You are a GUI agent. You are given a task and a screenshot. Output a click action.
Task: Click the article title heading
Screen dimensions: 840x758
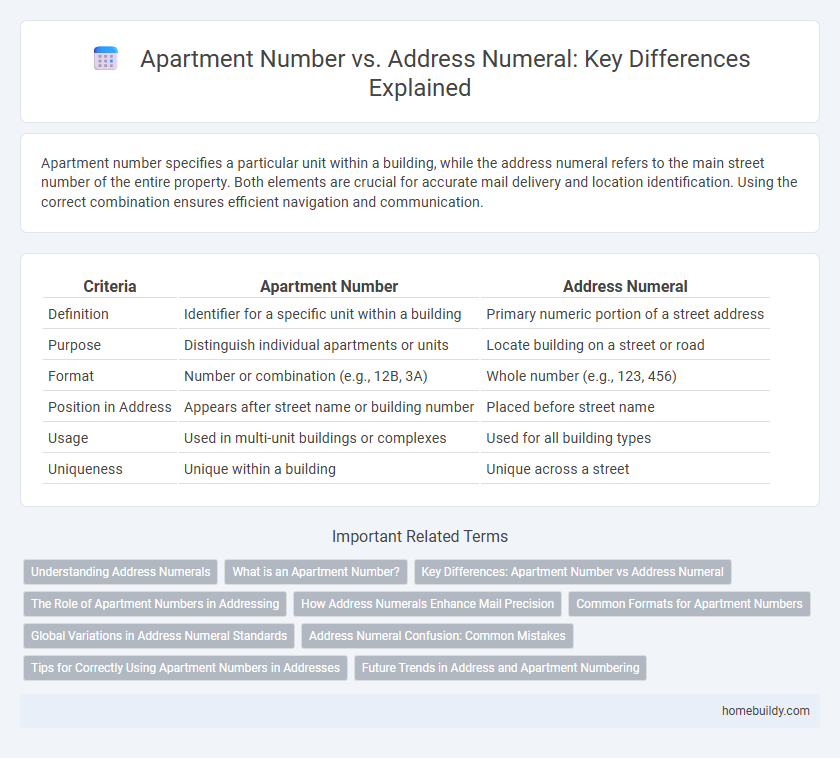point(445,73)
